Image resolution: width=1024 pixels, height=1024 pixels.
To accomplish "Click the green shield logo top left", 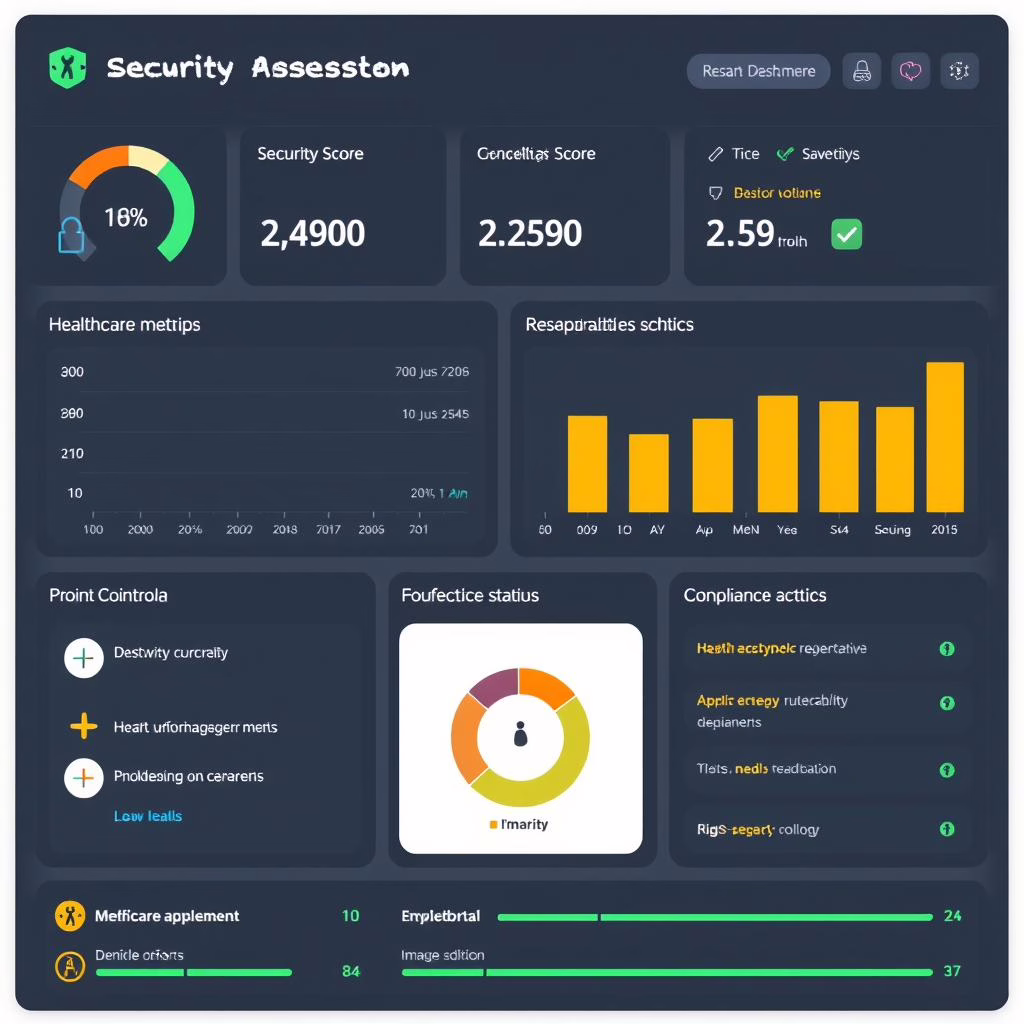I will pyautogui.click(x=67, y=69).
